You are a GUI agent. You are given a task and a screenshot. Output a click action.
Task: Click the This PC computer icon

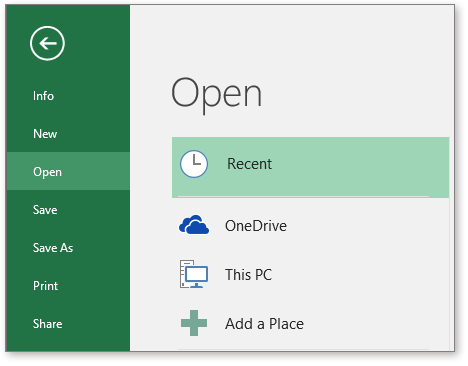194,274
